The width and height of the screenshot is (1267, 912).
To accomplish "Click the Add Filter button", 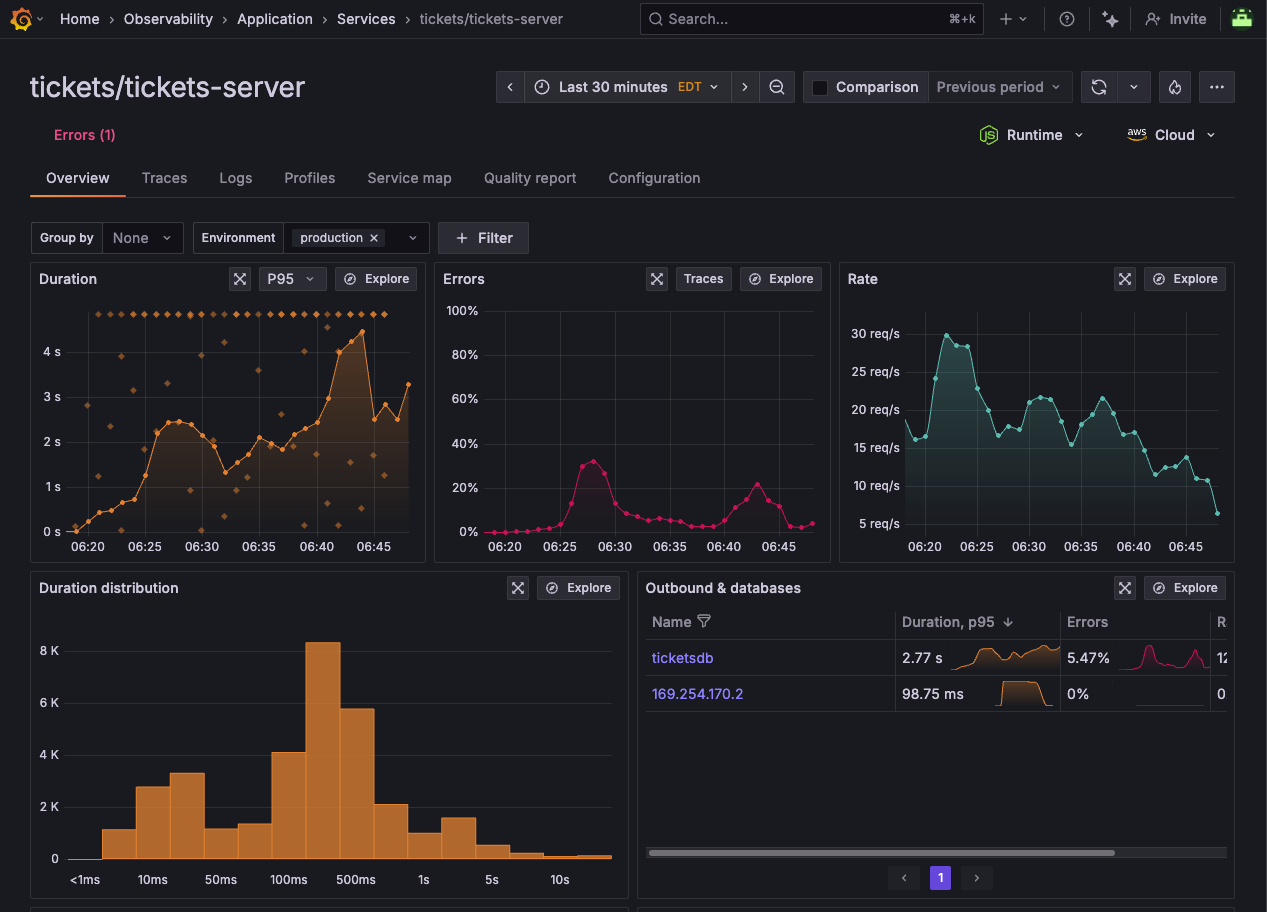I will point(483,238).
